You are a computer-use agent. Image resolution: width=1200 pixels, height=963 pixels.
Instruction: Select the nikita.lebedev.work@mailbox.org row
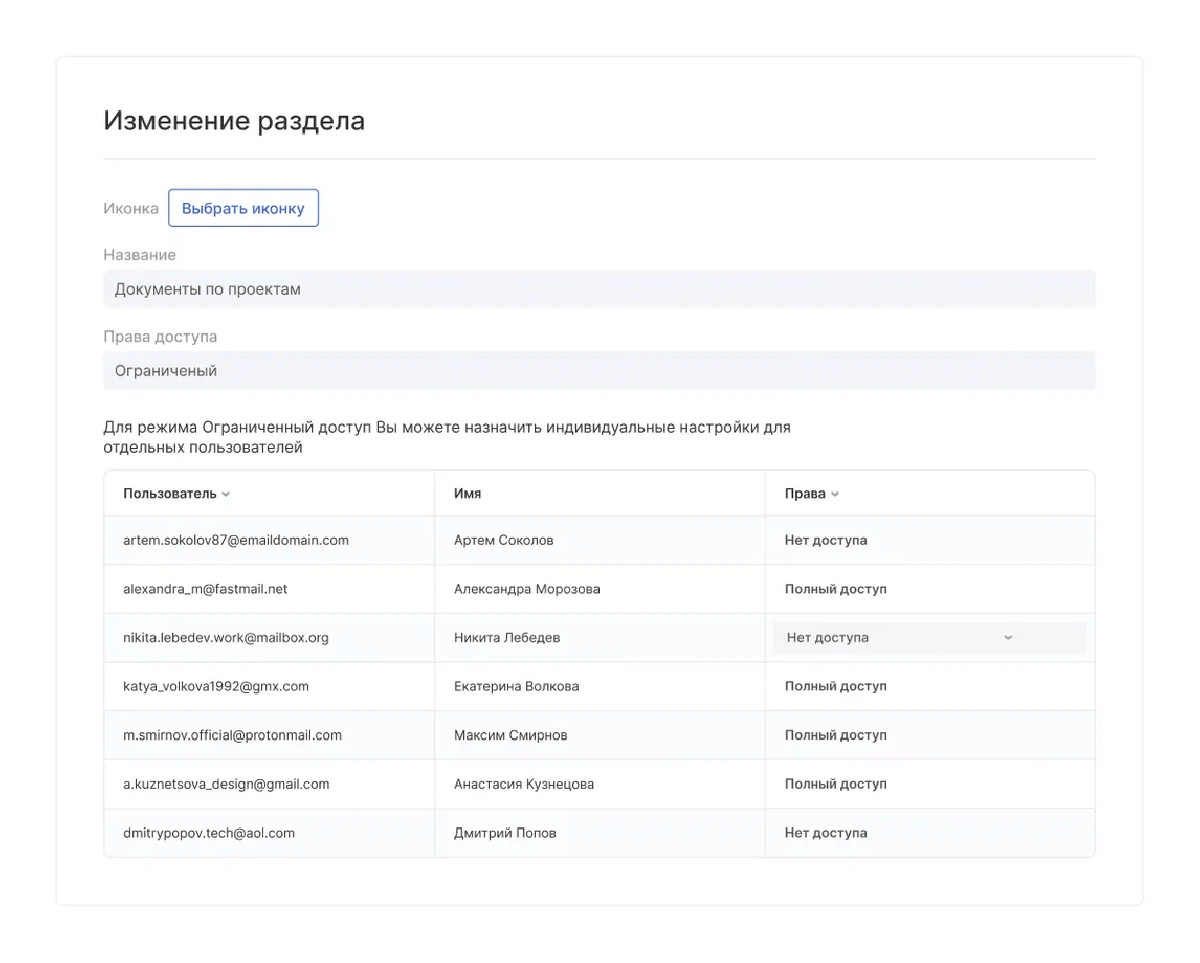(226, 637)
